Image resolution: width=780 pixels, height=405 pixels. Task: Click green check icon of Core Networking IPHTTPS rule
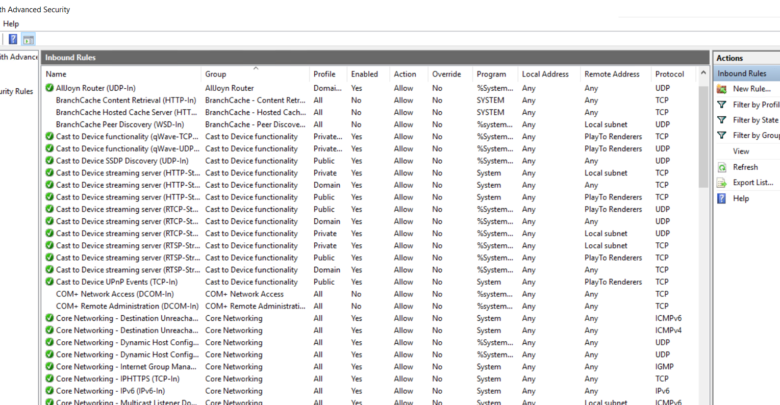[x=49, y=379]
